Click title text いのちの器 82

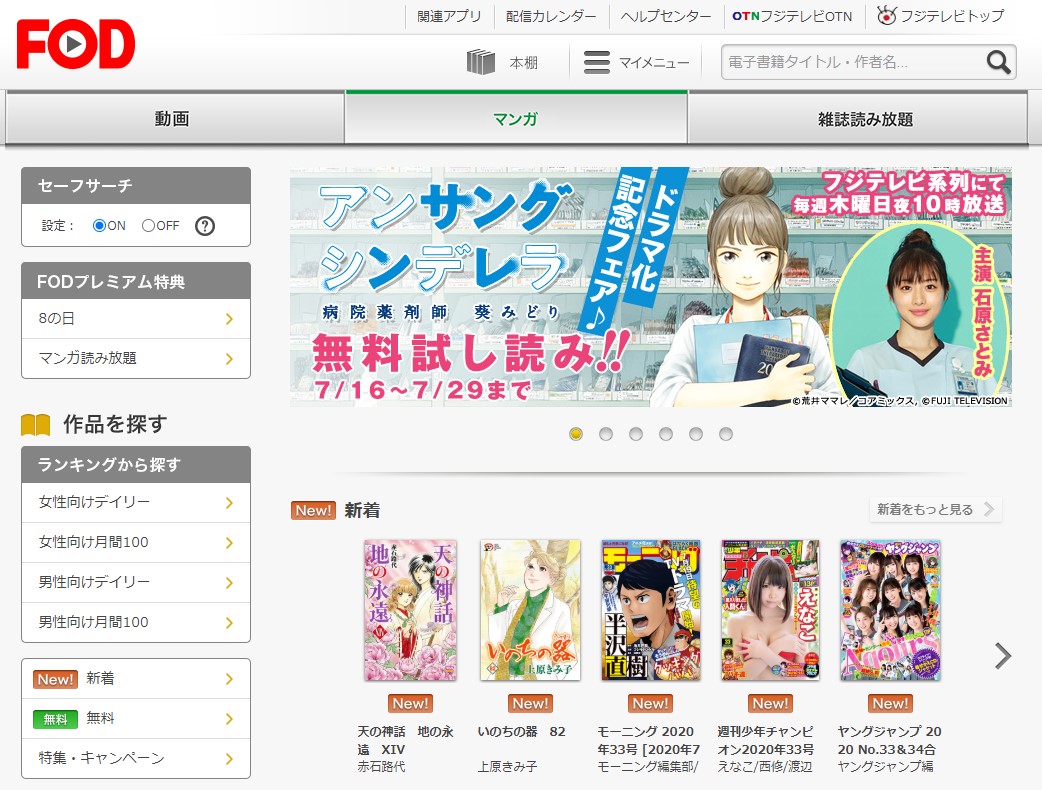[522, 732]
